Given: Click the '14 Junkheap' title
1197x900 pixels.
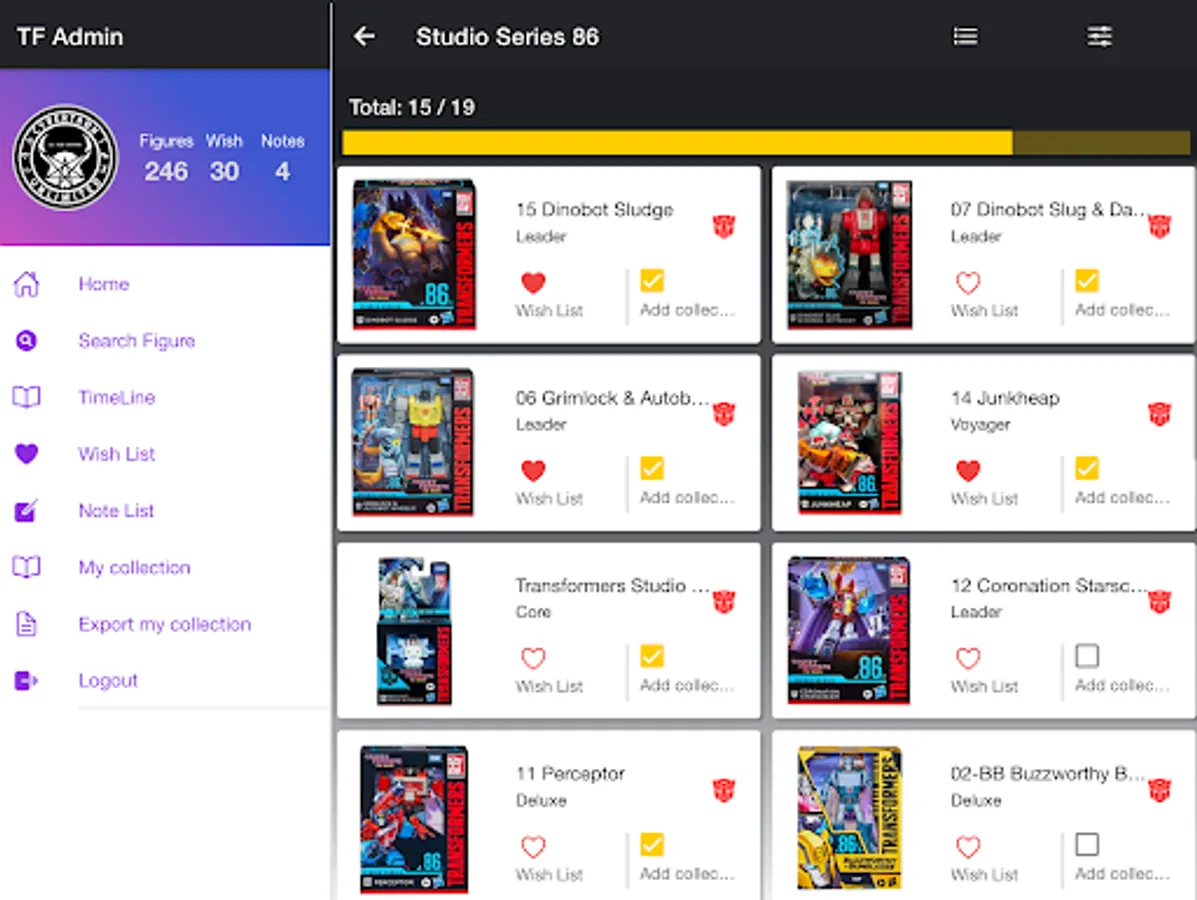Looking at the screenshot, I should (1005, 398).
